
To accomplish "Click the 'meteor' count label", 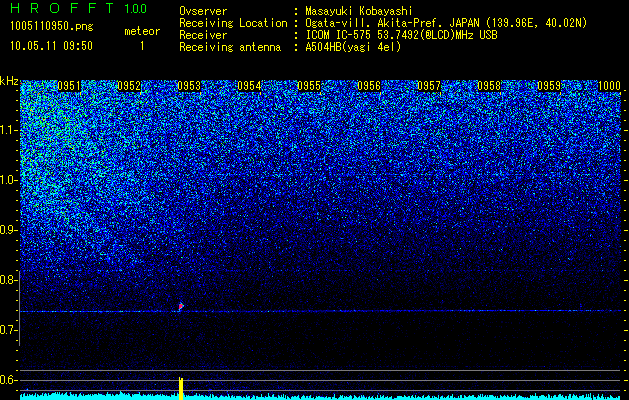I will [142, 31].
